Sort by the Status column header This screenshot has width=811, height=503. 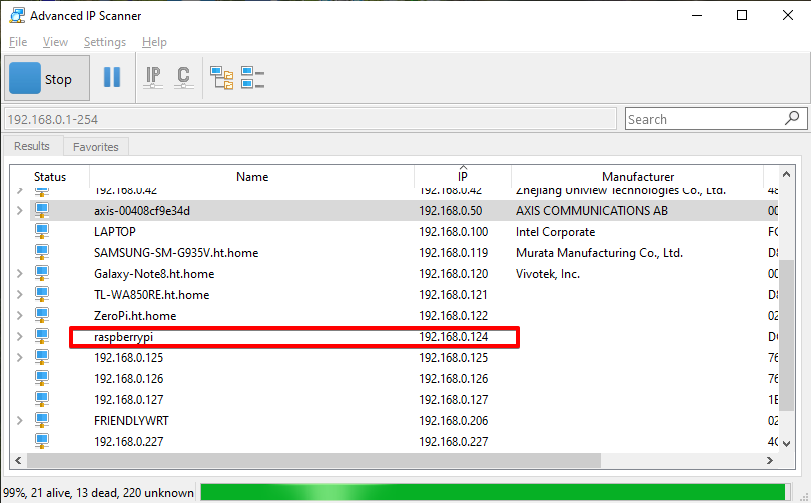click(50, 177)
